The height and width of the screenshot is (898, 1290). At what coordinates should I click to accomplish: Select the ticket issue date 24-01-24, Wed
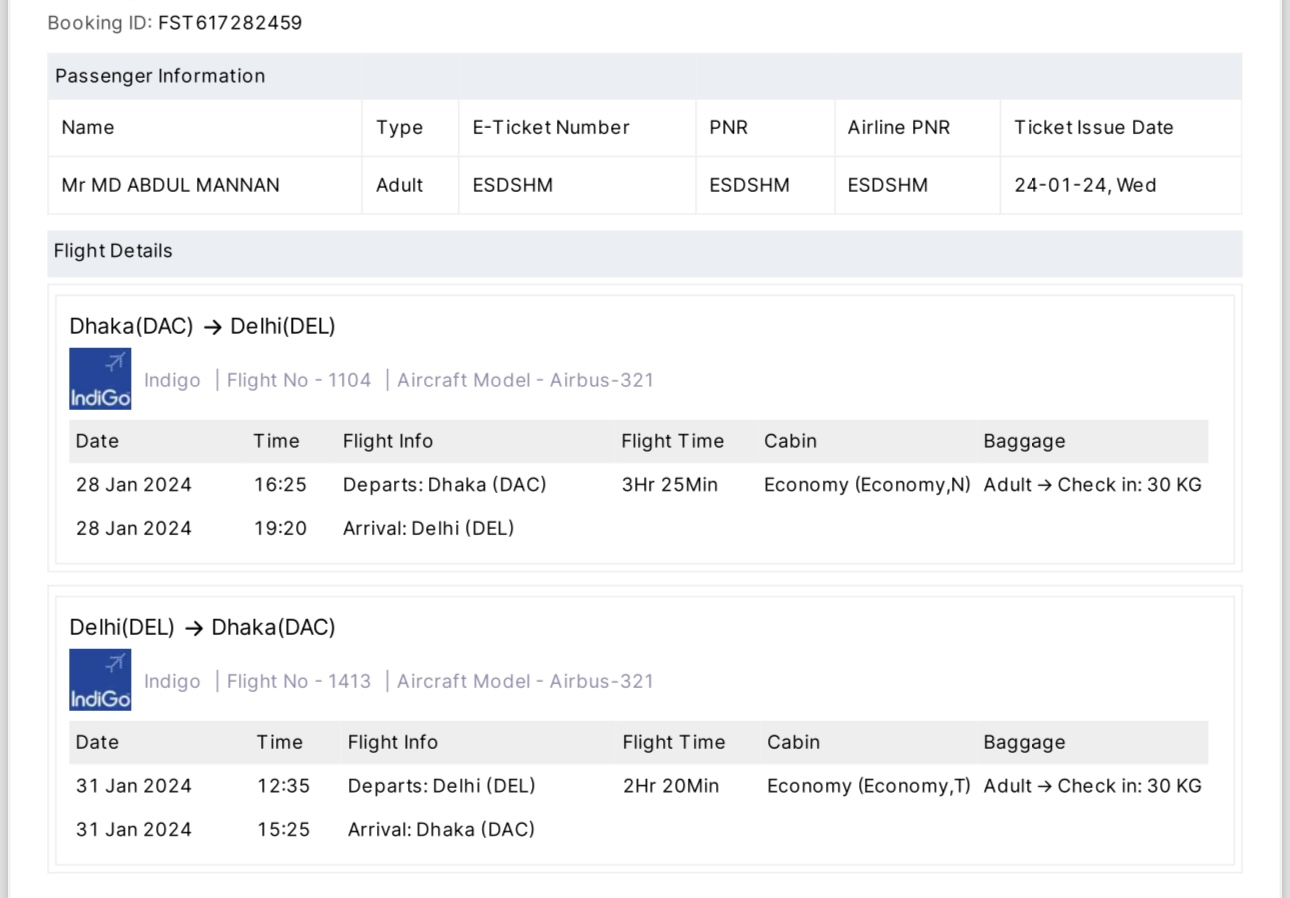click(x=1085, y=185)
